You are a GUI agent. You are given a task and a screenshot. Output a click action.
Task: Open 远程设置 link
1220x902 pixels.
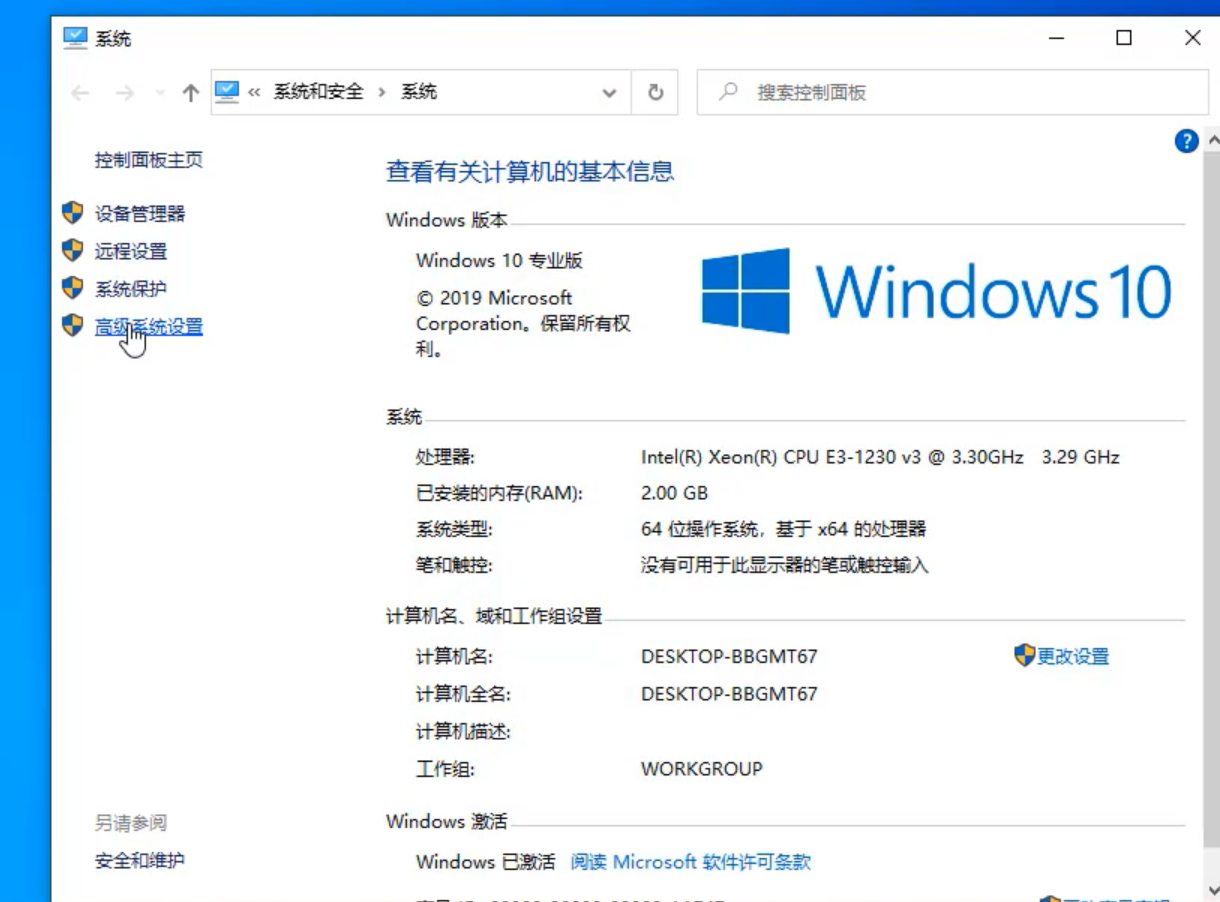(131, 252)
